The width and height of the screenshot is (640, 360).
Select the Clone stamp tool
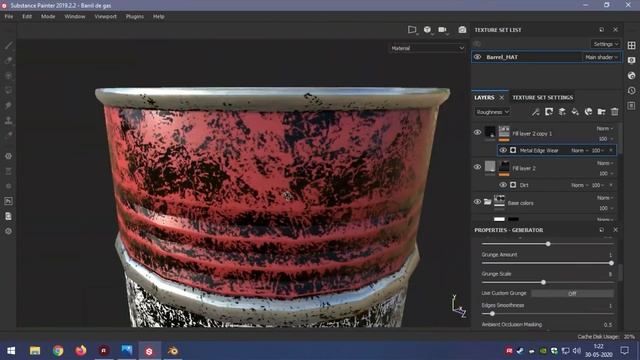pos(9,120)
